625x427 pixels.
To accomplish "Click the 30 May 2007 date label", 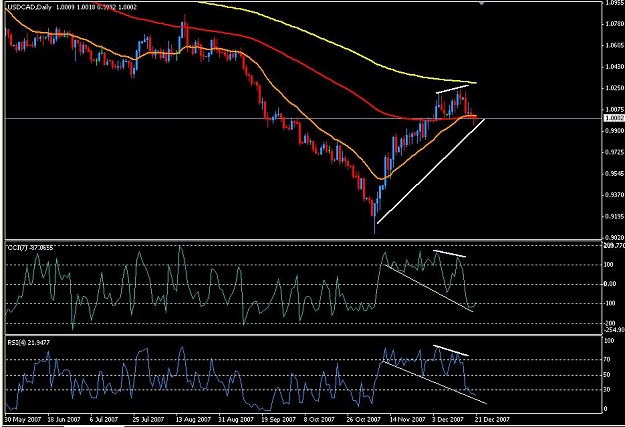I will point(23,419).
